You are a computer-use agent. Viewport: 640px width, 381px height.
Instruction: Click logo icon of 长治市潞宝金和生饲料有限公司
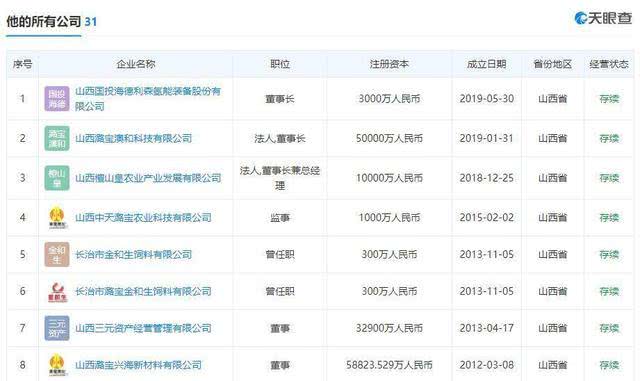click(57, 292)
